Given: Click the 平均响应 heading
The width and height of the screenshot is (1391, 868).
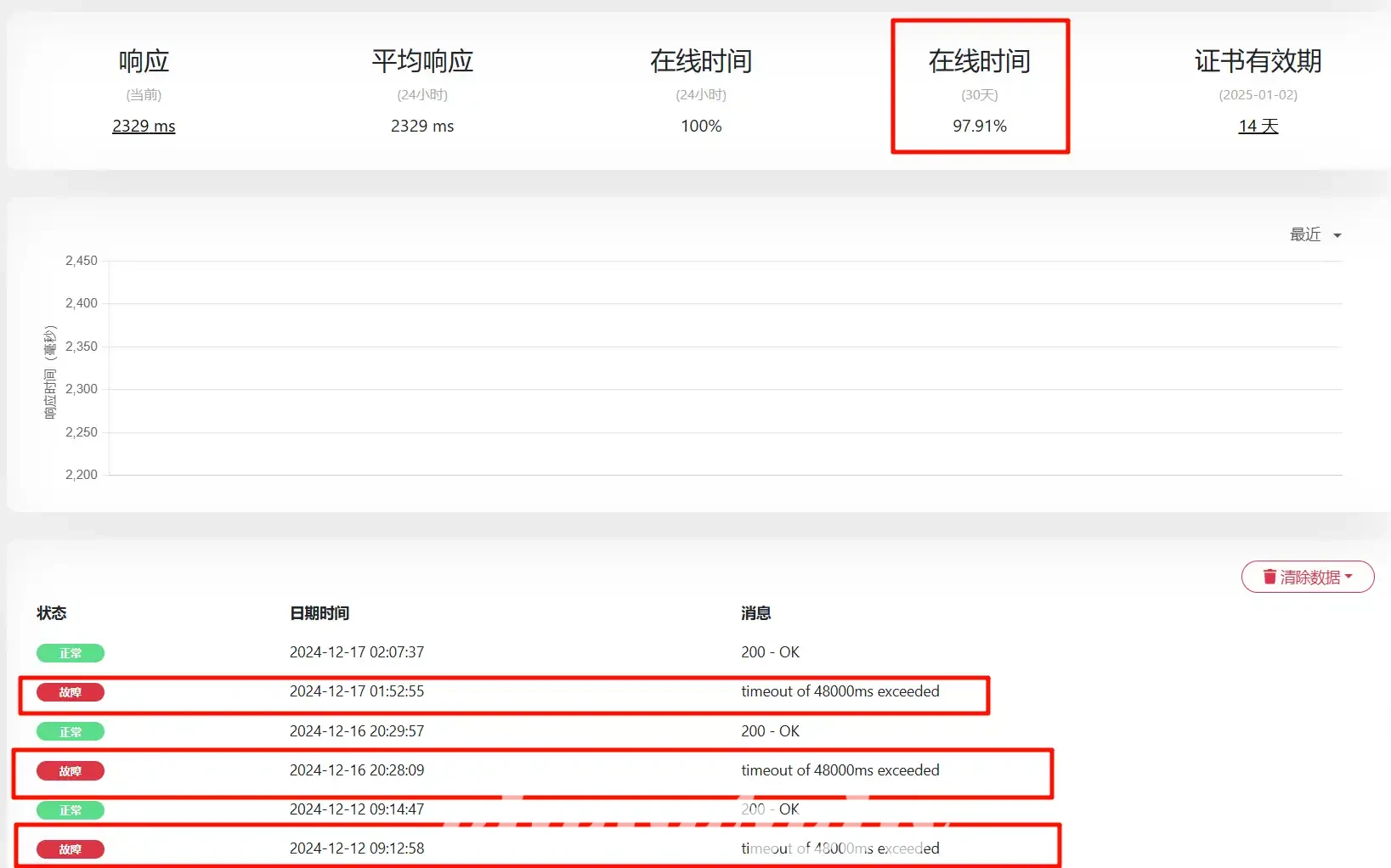Looking at the screenshot, I should [x=422, y=61].
